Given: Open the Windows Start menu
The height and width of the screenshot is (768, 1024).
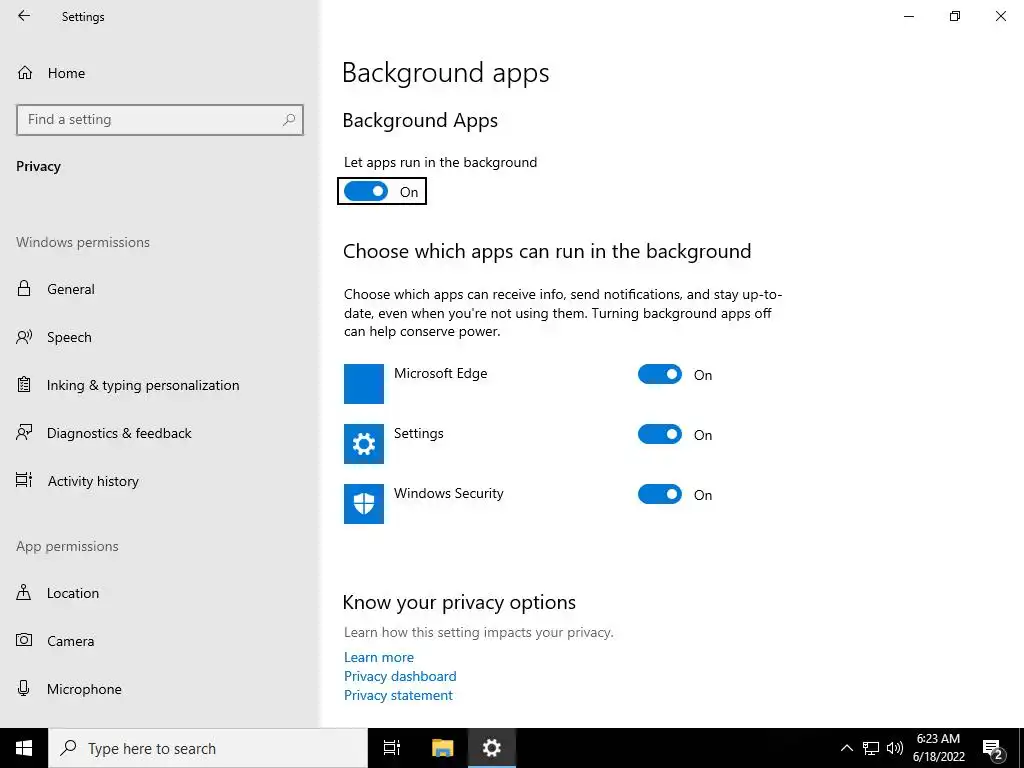Looking at the screenshot, I should 24,748.
